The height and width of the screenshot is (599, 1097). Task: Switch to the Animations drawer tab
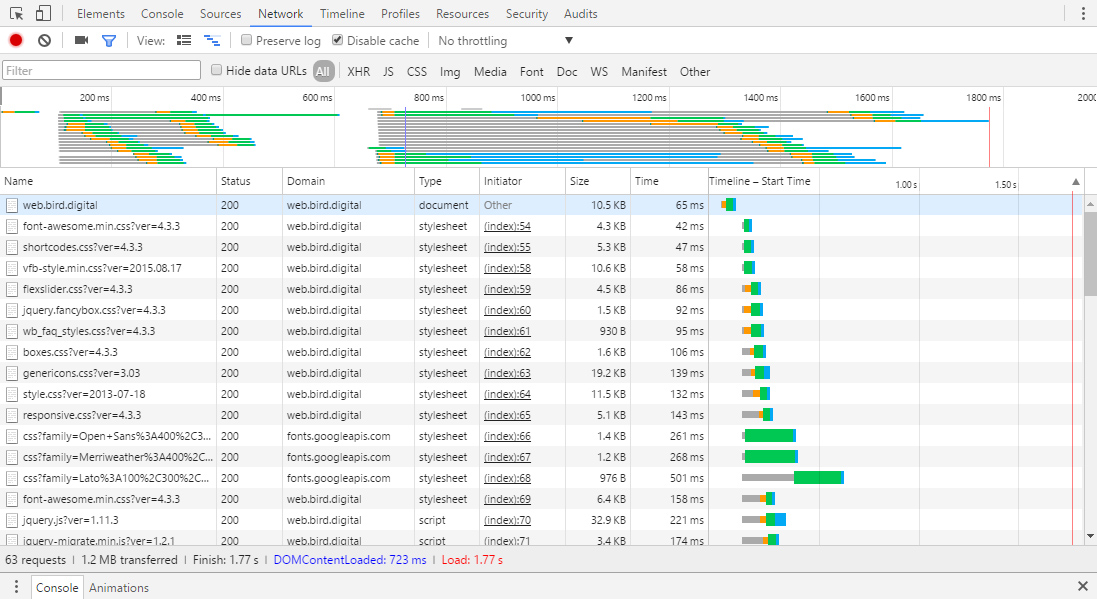pos(118,587)
